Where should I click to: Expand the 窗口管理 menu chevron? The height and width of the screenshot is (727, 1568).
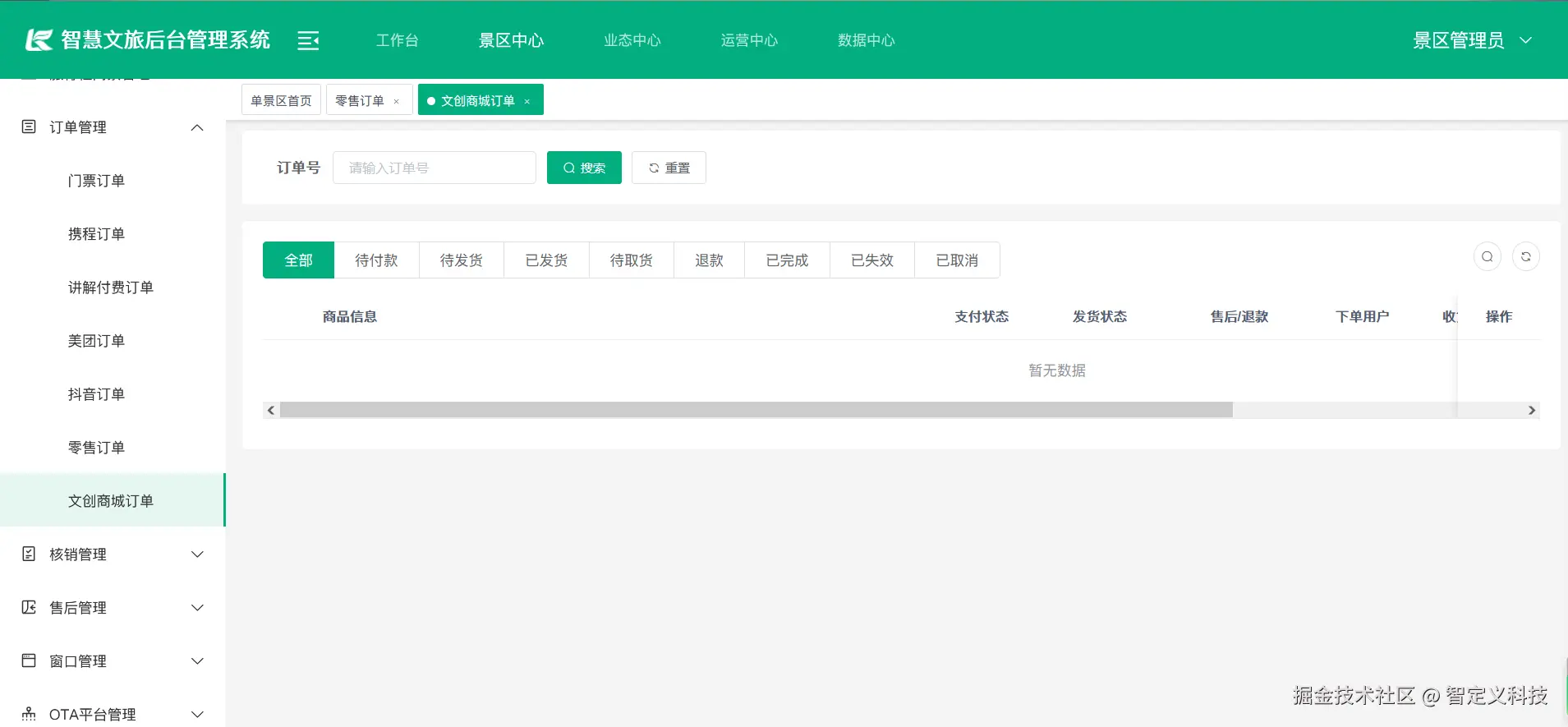[197, 661]
